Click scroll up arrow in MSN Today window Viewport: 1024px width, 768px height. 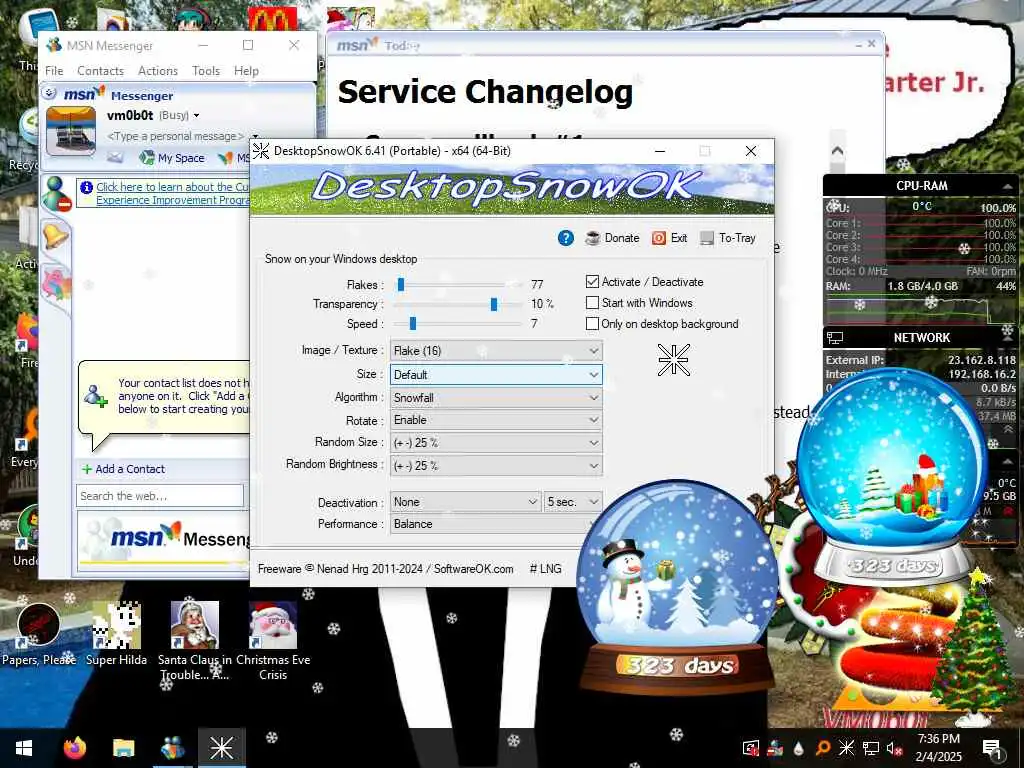(838, 152)
